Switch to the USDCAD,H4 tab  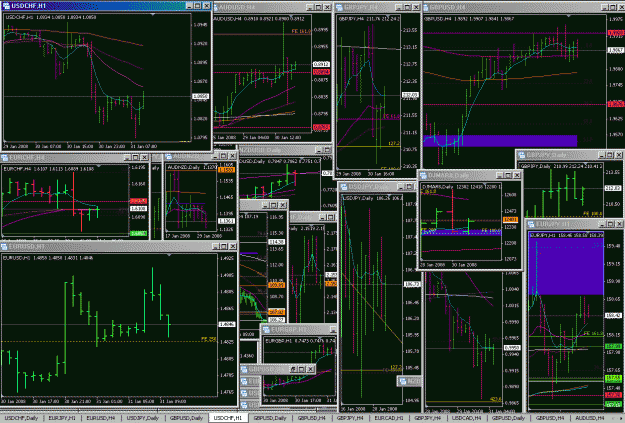click(466, 418)
